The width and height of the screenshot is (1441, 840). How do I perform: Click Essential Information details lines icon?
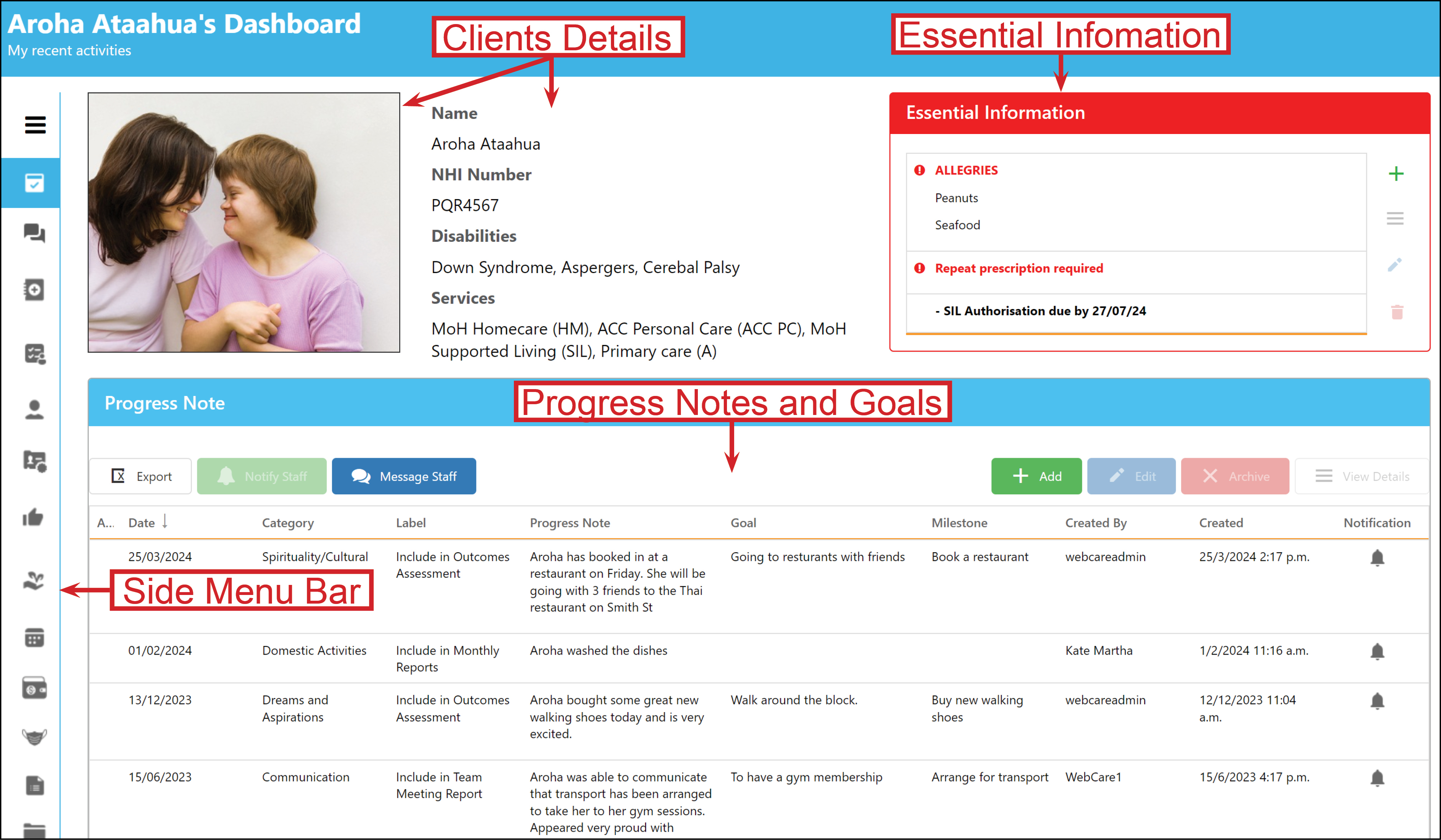click(1395, 218)
